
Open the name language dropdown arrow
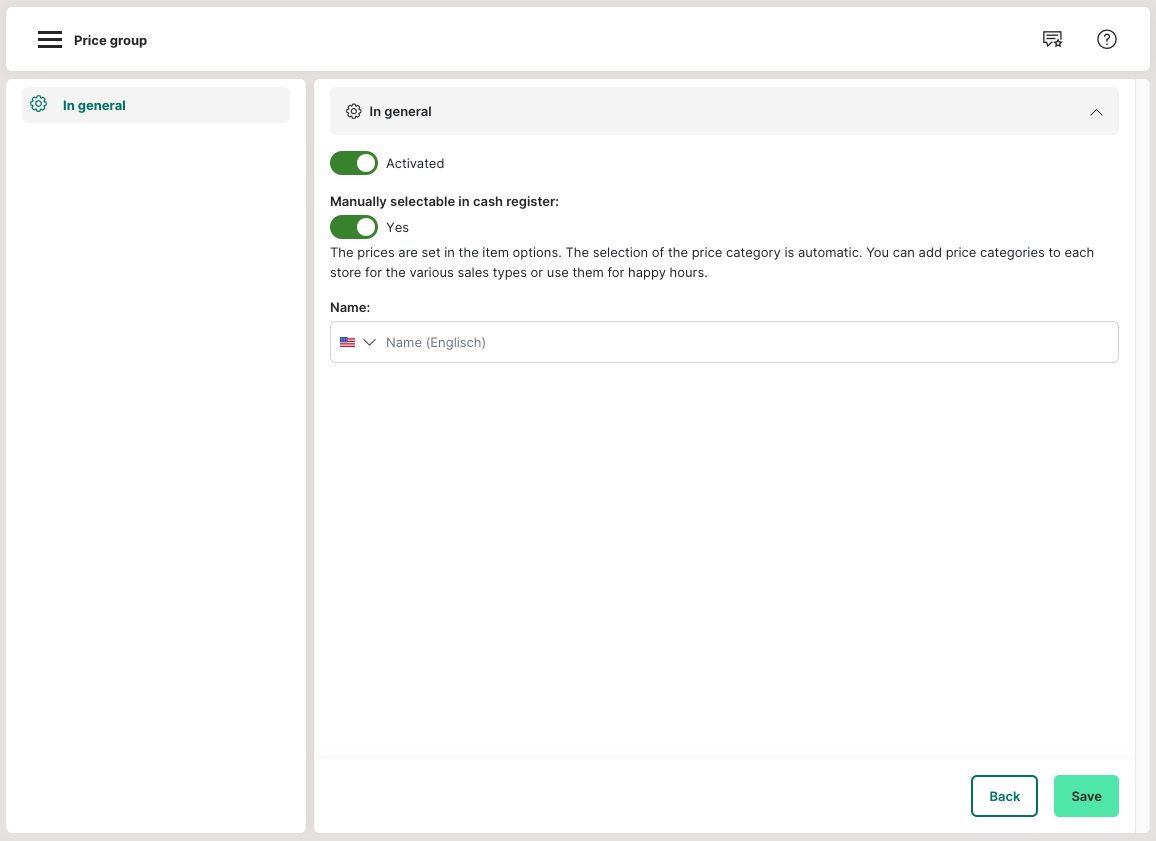coord(370,342)
